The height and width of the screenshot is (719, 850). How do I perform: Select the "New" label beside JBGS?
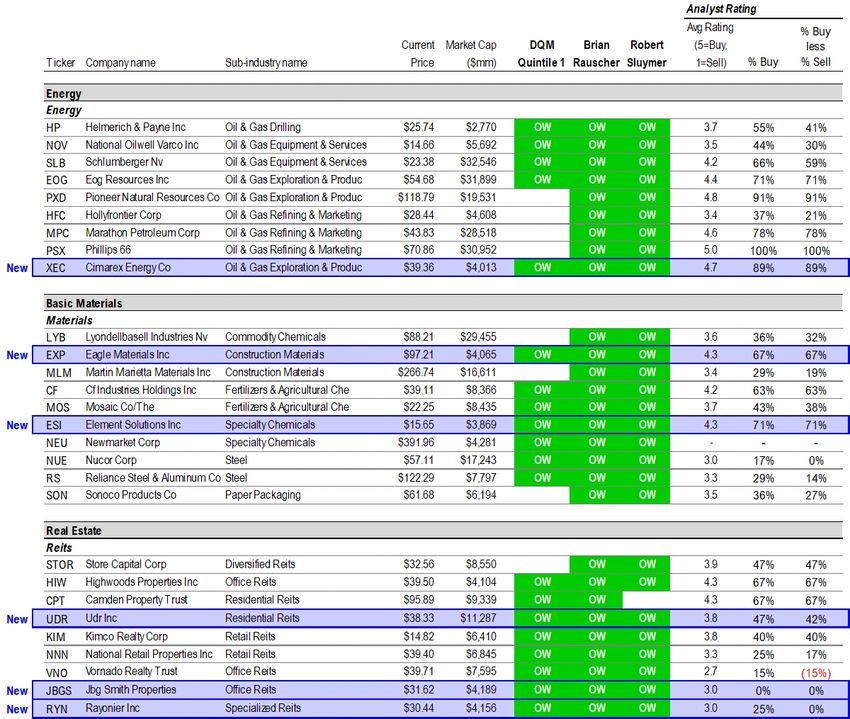coord(17,691)
